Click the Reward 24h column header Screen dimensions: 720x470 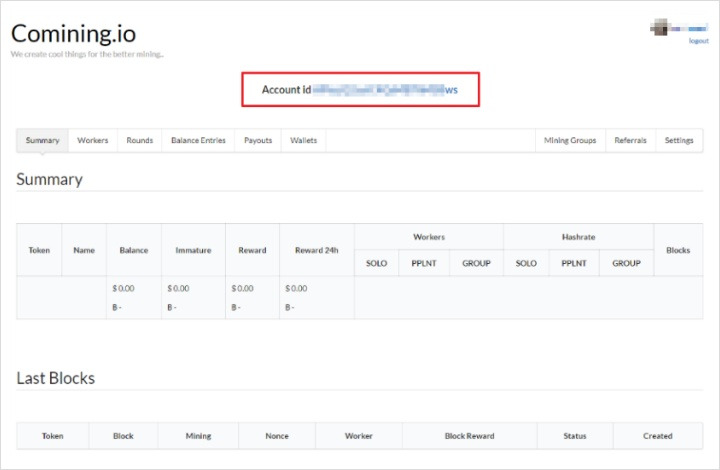317,250
